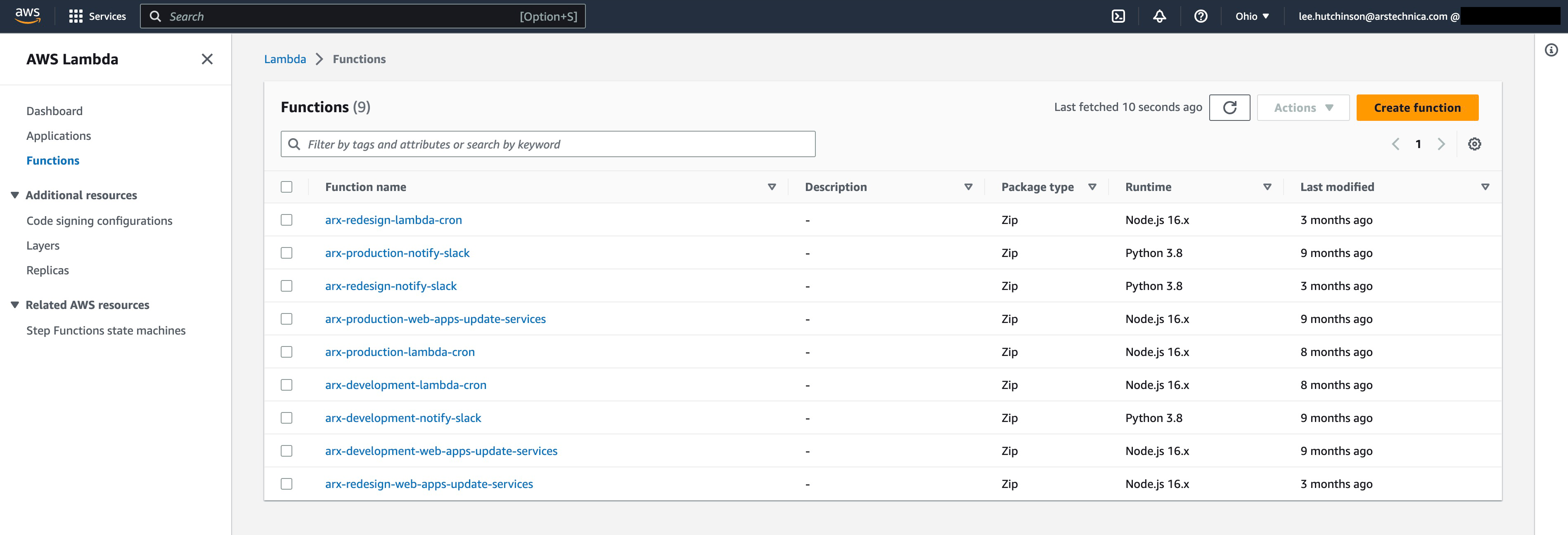Open the Ohio region dropdown
This screenshot has height=535, width=1568.
(x=1251, y=16)
